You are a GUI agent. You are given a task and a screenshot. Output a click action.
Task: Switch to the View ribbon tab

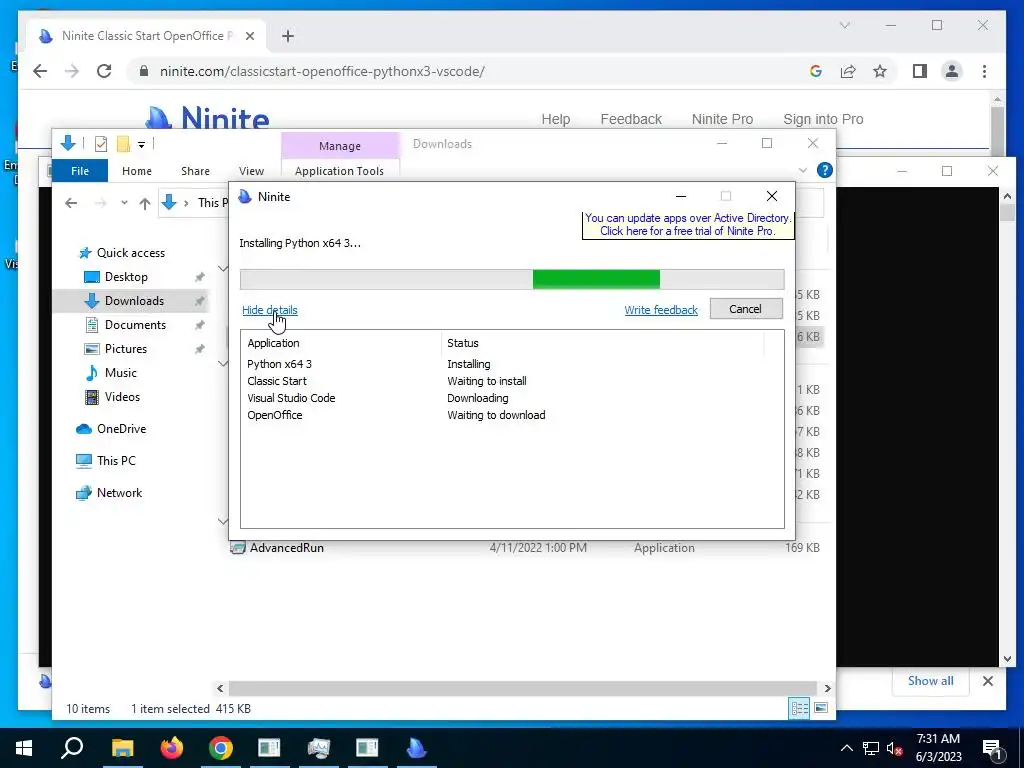251,171
